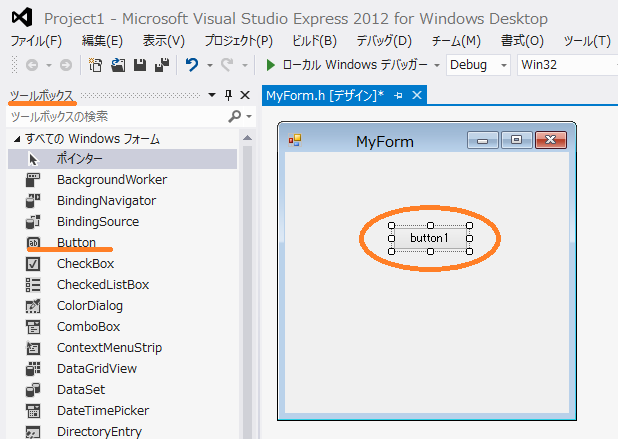Select the ColorDialog control icon

click(33, 306)
